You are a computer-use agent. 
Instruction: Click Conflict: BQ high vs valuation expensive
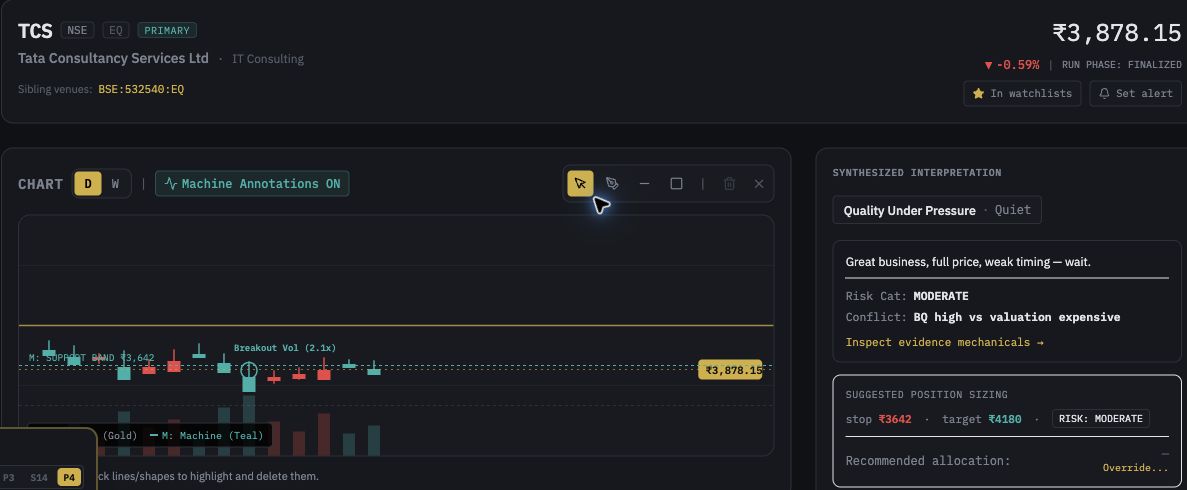tap(983, 317)
